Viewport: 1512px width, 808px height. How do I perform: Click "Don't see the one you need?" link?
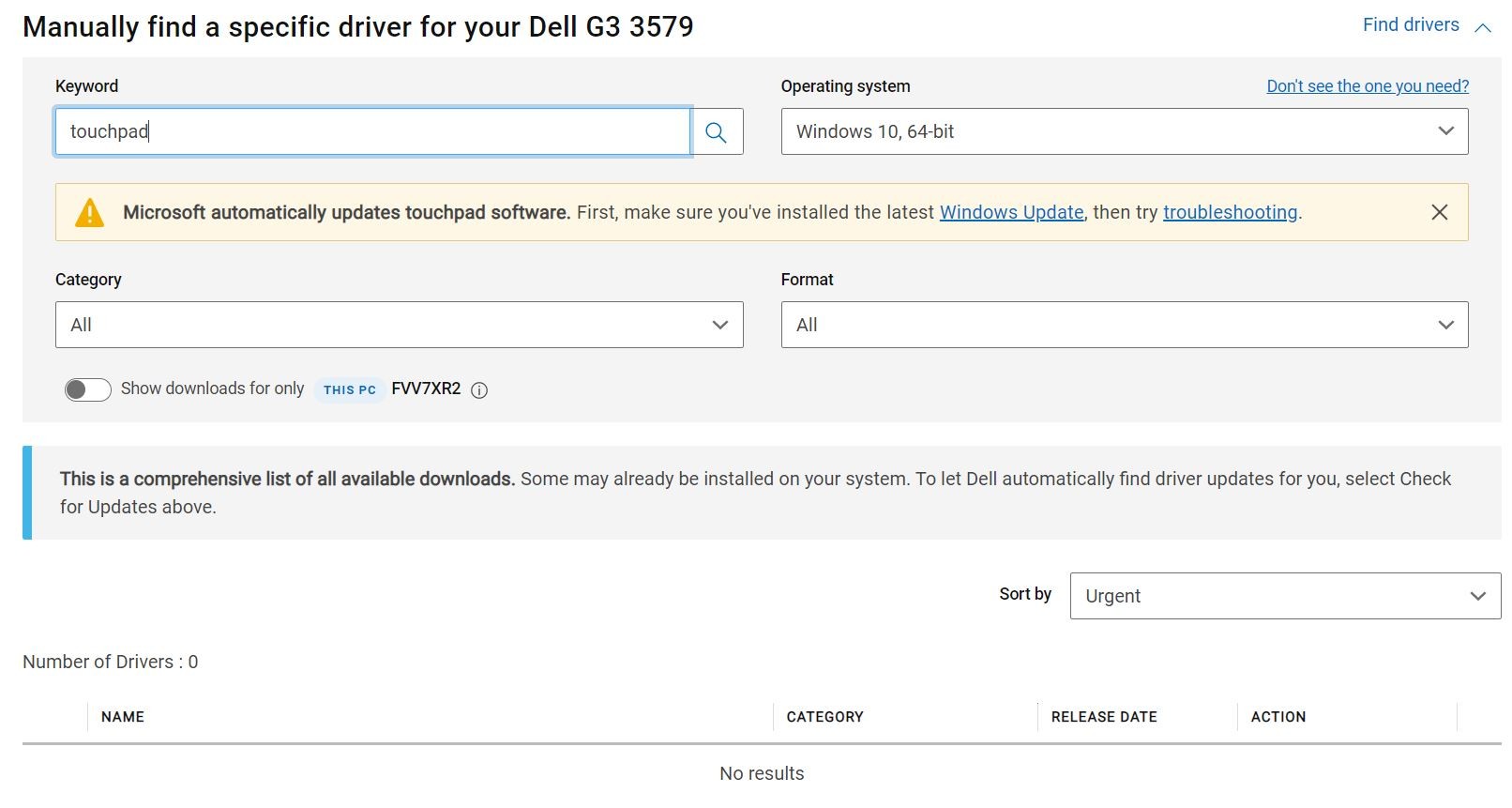tap(1367, 86)
